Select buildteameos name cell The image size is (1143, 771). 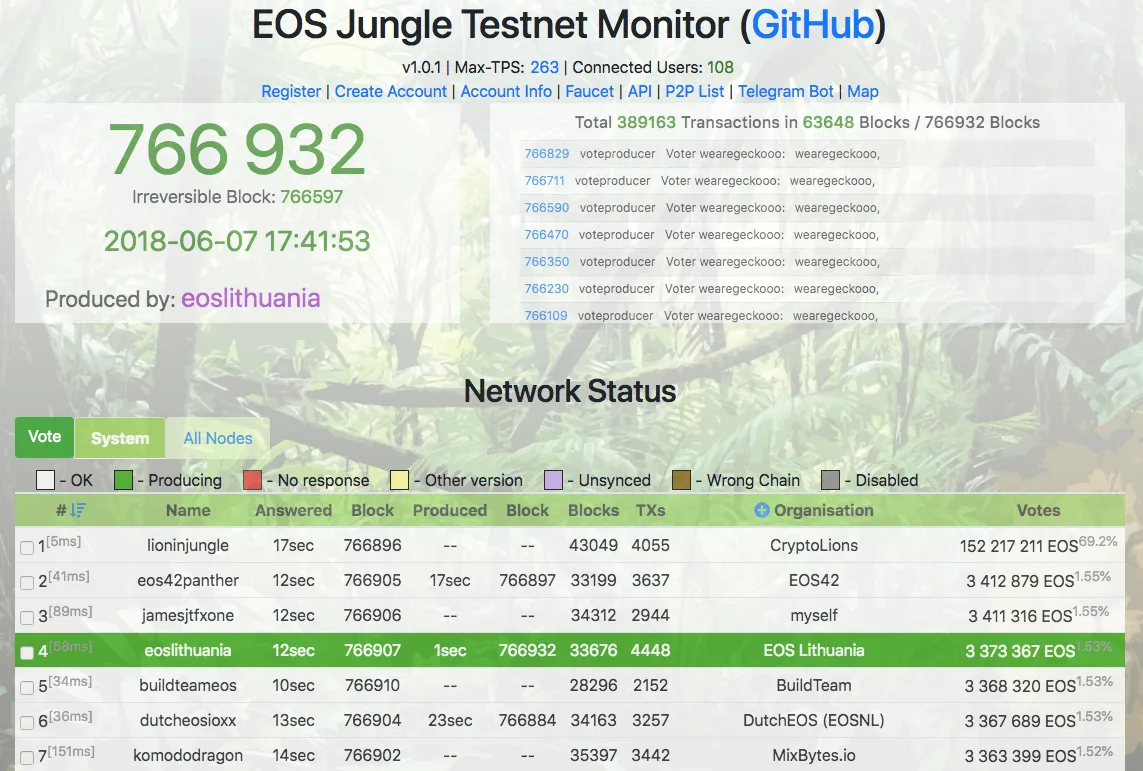click(x=188, y=685)
